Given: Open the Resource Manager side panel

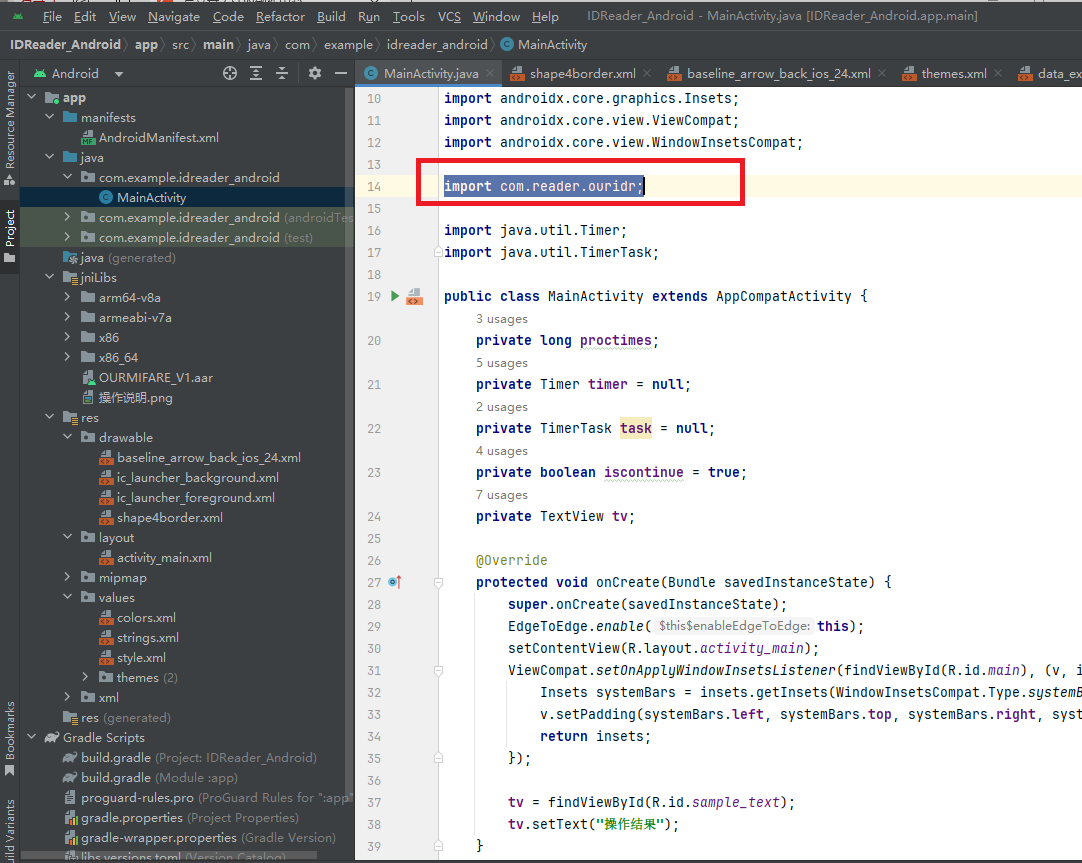Looking at the screenshot, I should pyautogui.click(x=10, y=126).
